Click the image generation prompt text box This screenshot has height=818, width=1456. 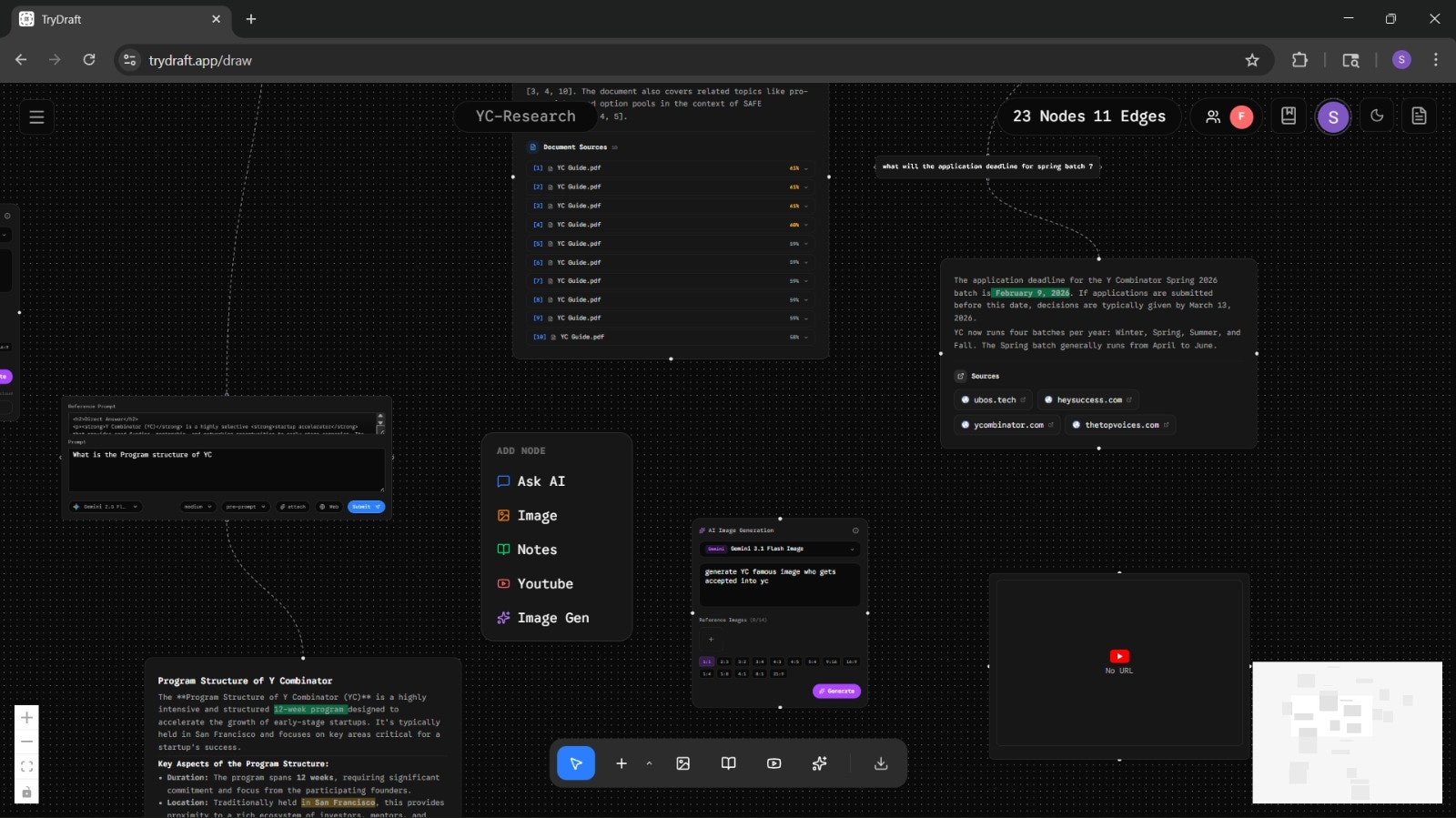click(780, 584)
